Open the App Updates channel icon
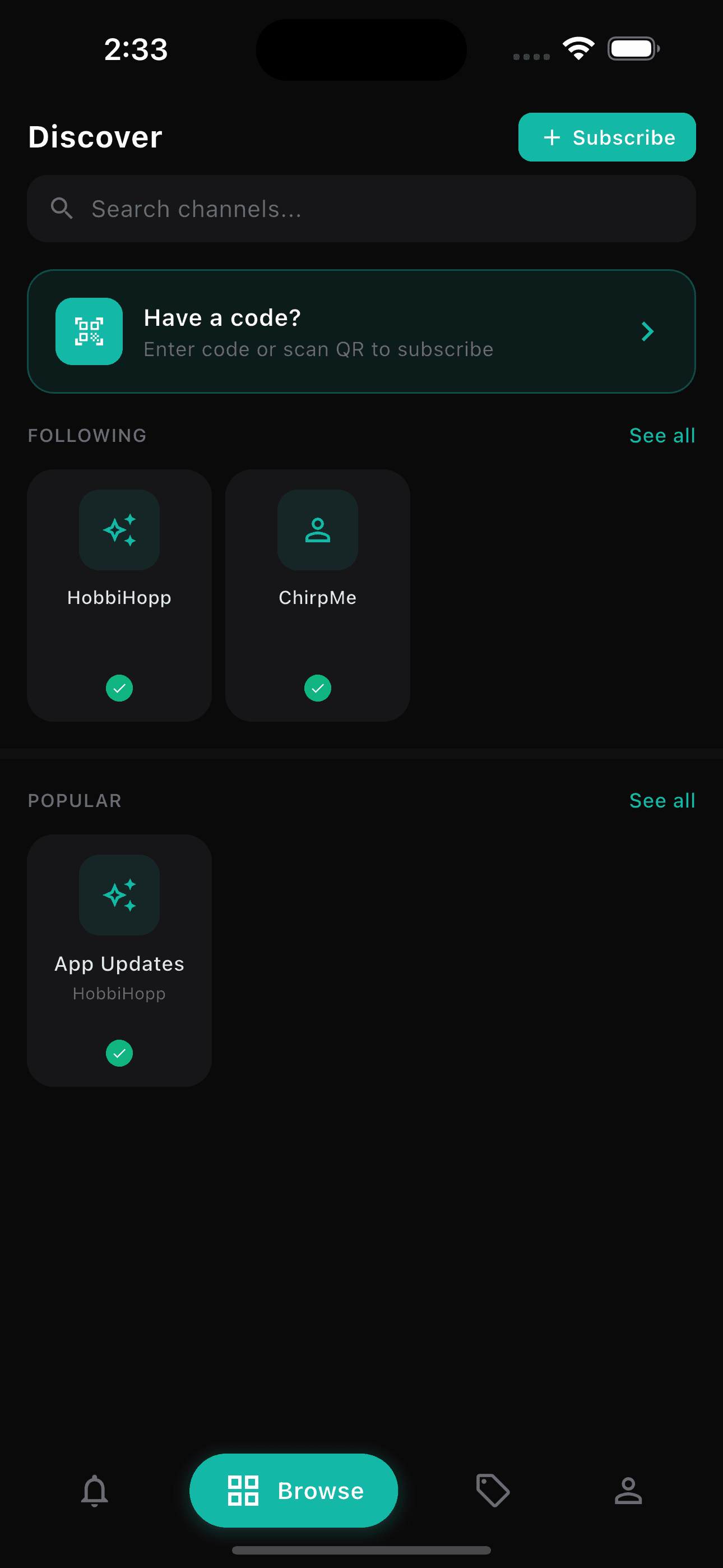This screenshot has width=723, height=1568. (x=119, y=895)
